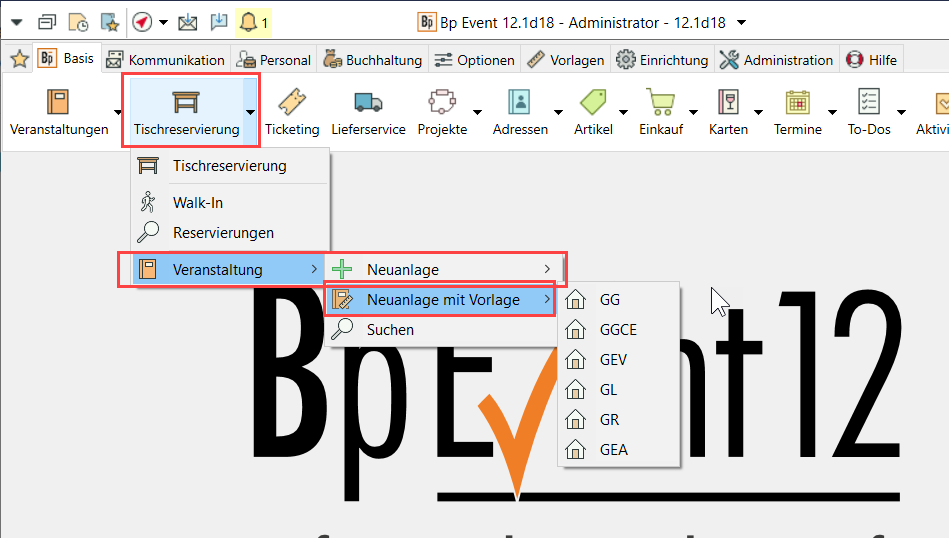The width and height of the screenshot is (949, 538).
Task: Expand the Veranstaltungen dropdown arrow
Action: point(117,111)
